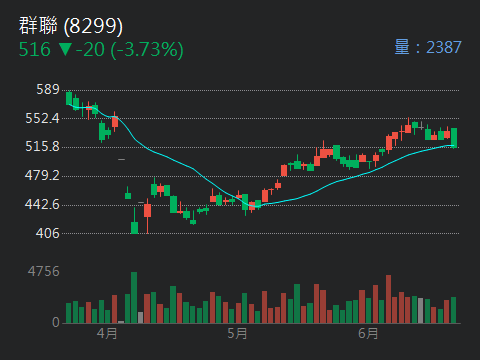Click the 4月 date axis label
The image size is (480, 360).
pos(107,333)
